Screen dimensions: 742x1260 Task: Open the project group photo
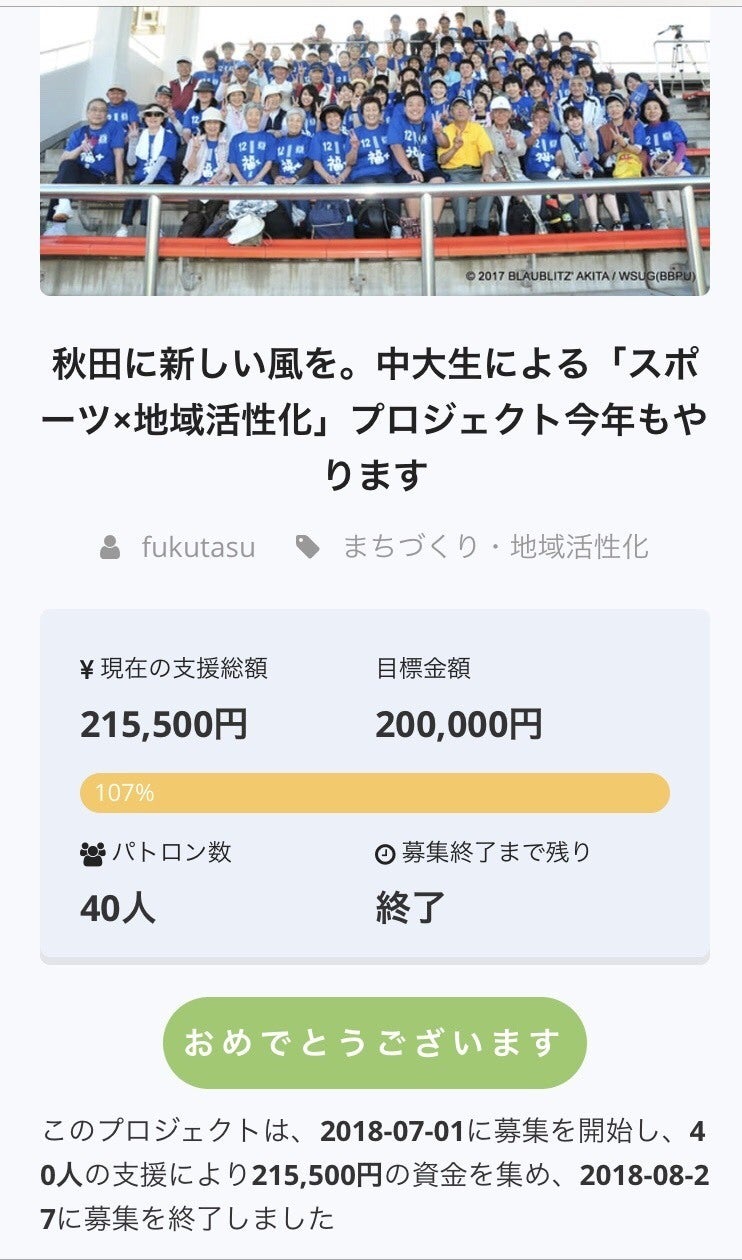point(375,152)
